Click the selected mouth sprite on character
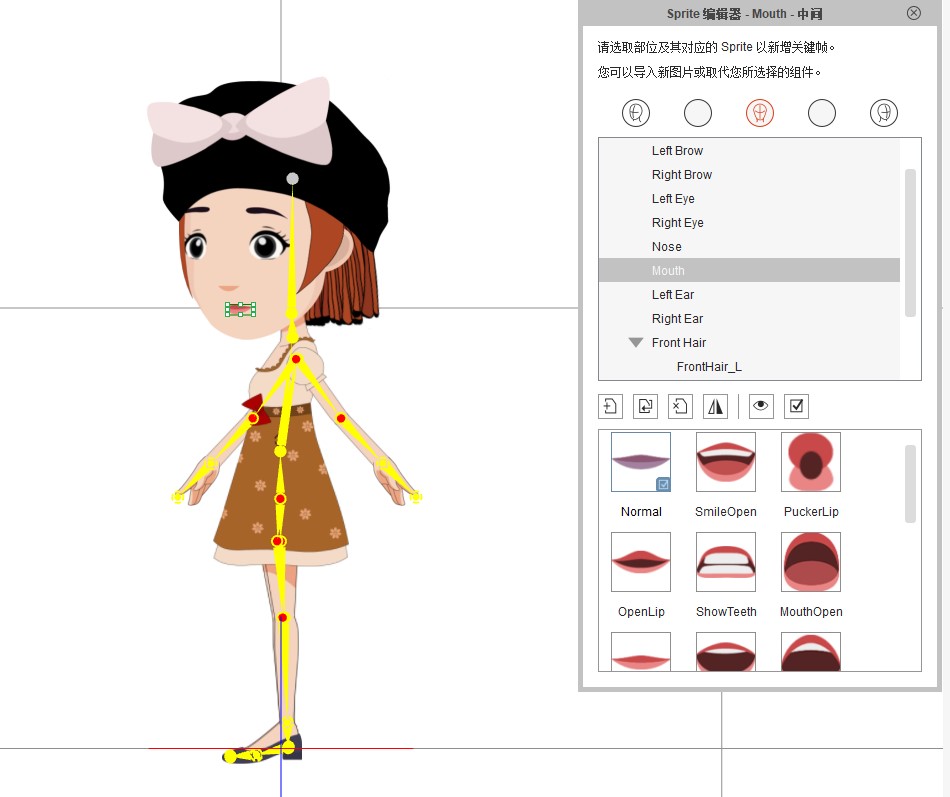Image resolution: width=950 pixels, height=797 pixels. tap(241, 310)
